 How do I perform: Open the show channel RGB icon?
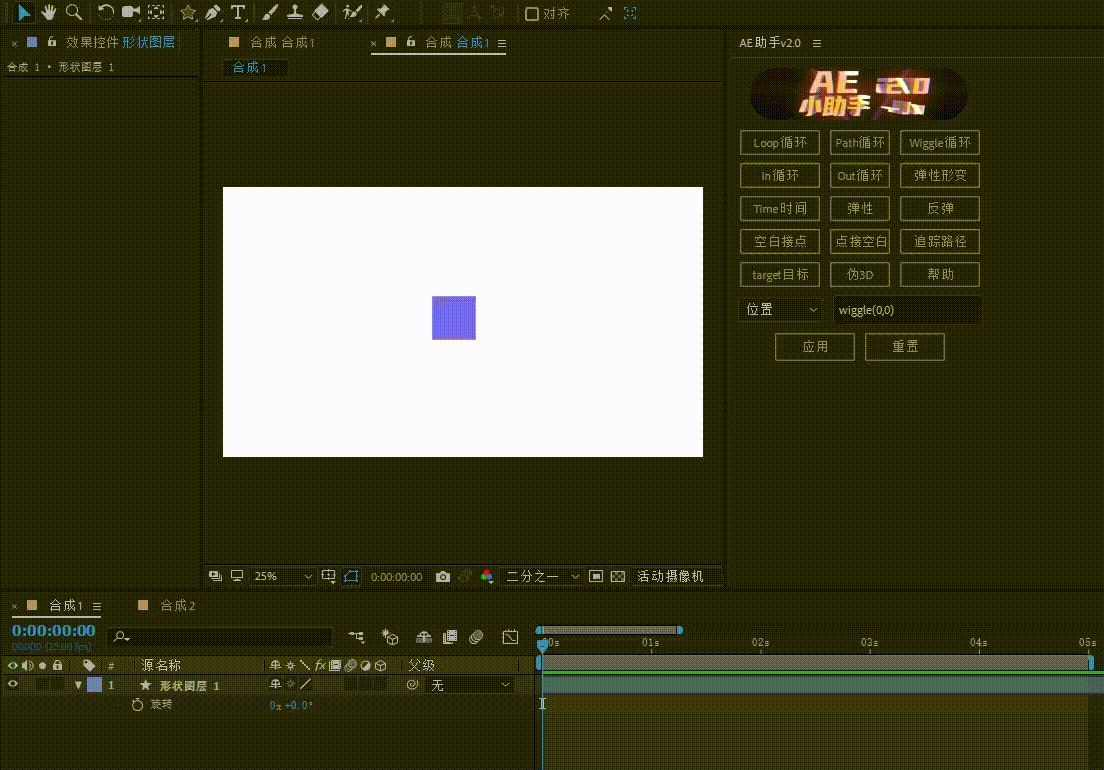pyautogui.click(x=487, y=576)
